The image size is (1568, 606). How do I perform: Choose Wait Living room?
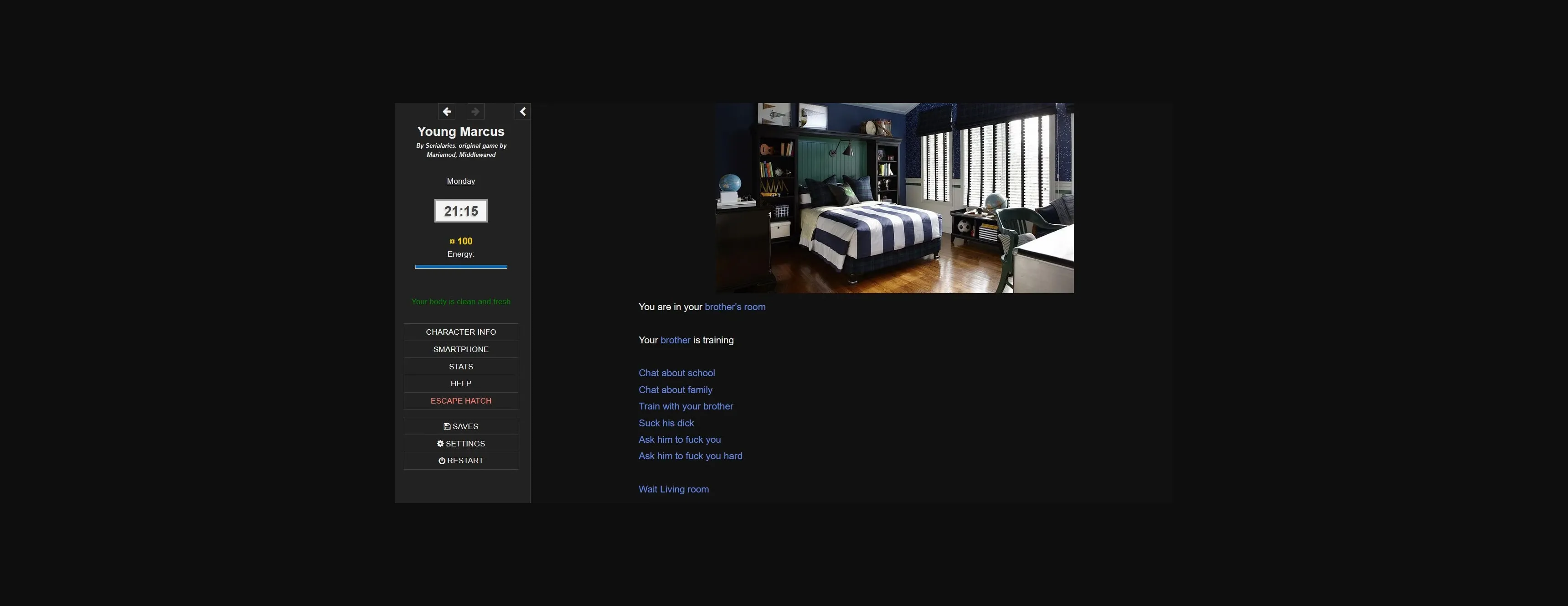(x=673, y=489)
